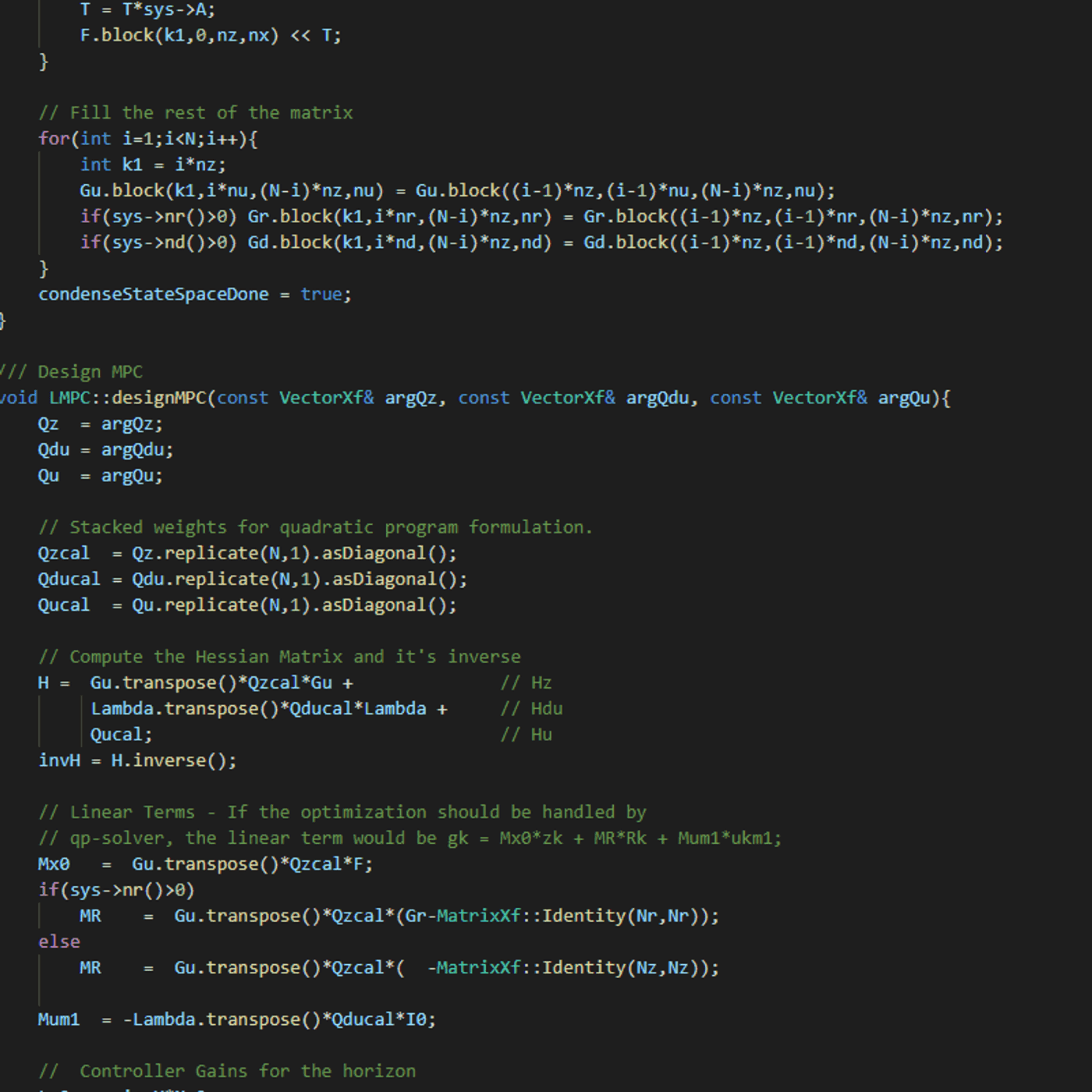
Task: Click the '// Hz' trailing comment
Action: point(526,682)
